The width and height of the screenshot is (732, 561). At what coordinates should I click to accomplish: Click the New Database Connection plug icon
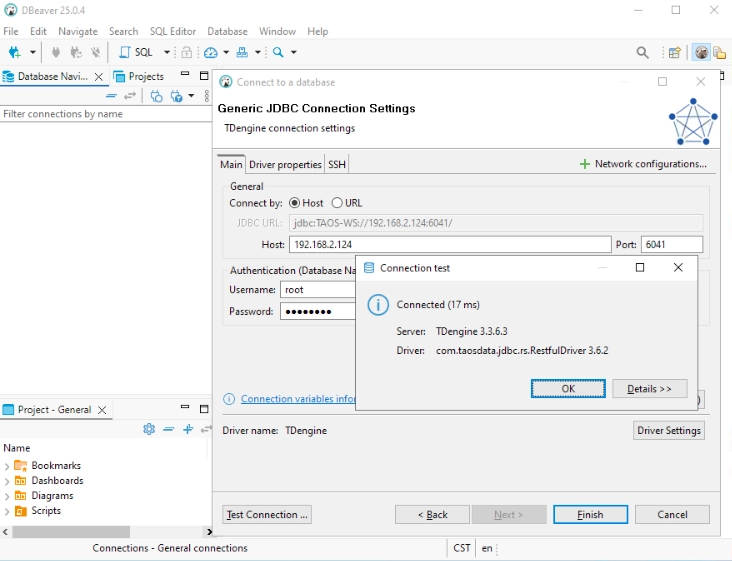pyautogui.click(x=14, y=52)
